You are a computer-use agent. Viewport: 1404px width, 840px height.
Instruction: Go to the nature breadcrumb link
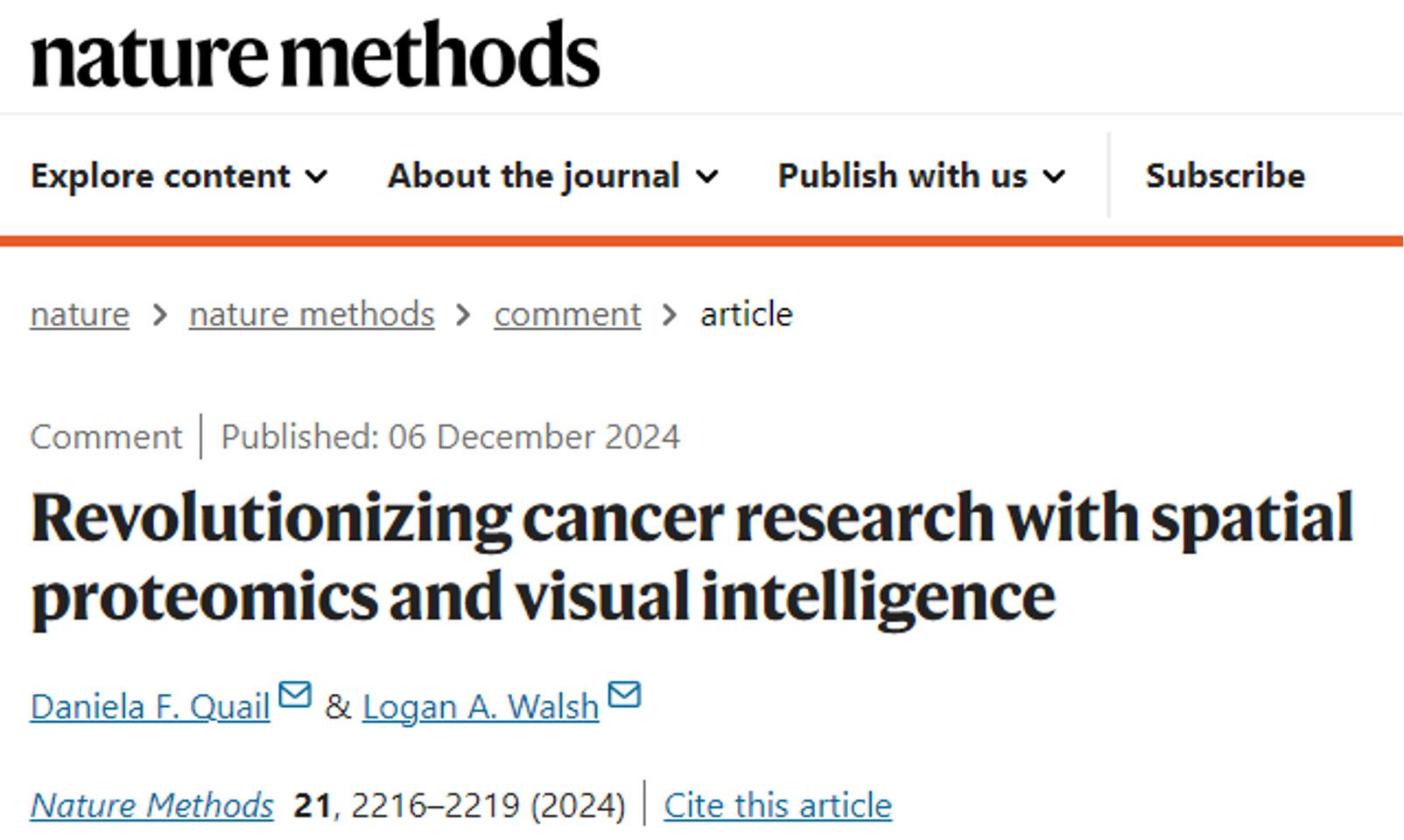point(80,314)
